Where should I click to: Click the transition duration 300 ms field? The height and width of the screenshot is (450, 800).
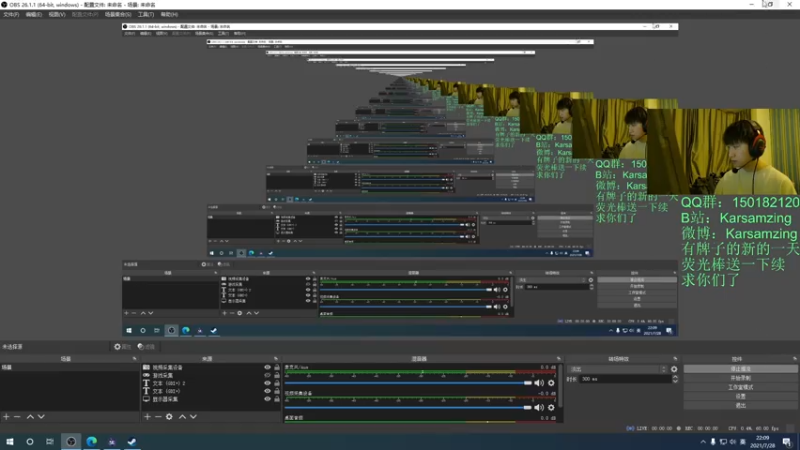tap(625, 379)
